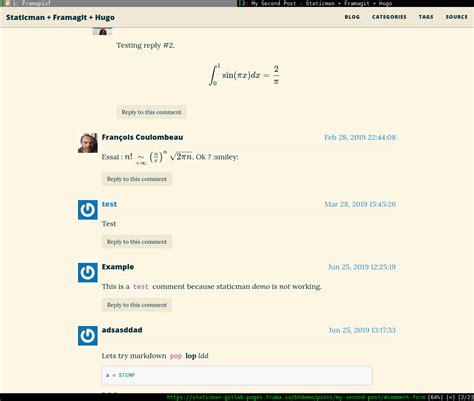Screen dimensions: 474x401
Task: Switch to the first Framagit browser tab
Action: pyautogui.click(x=118, y=3)
